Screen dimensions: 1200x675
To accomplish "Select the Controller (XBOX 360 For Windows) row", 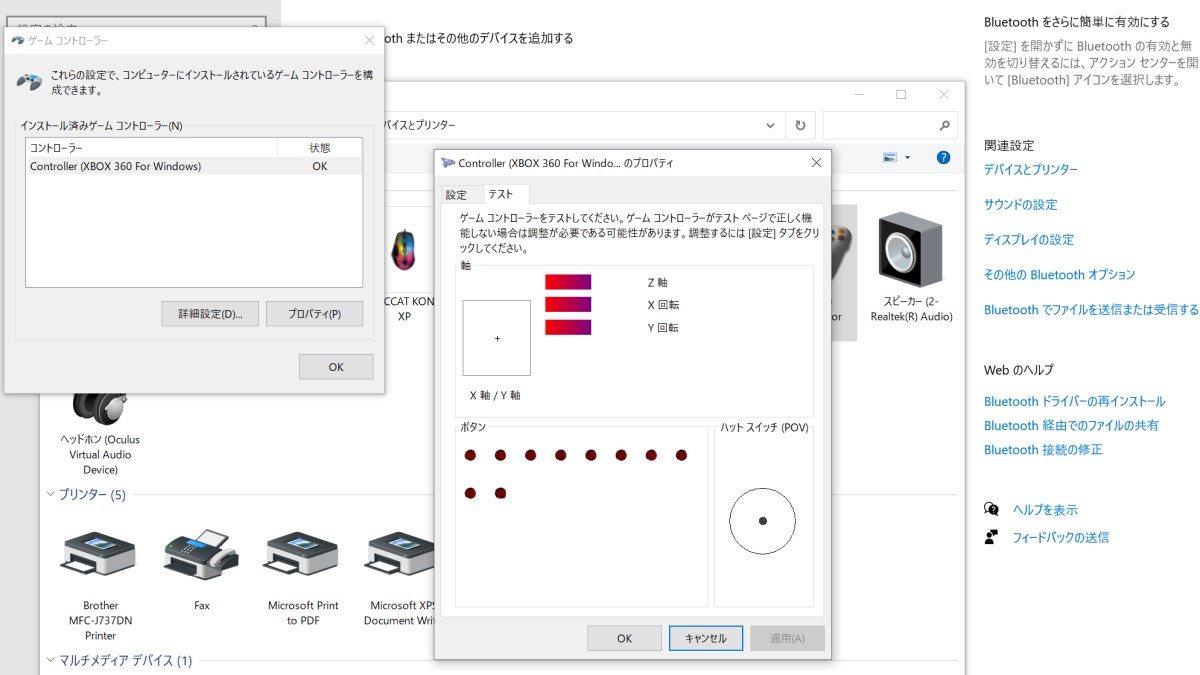I will coord(194,167).
